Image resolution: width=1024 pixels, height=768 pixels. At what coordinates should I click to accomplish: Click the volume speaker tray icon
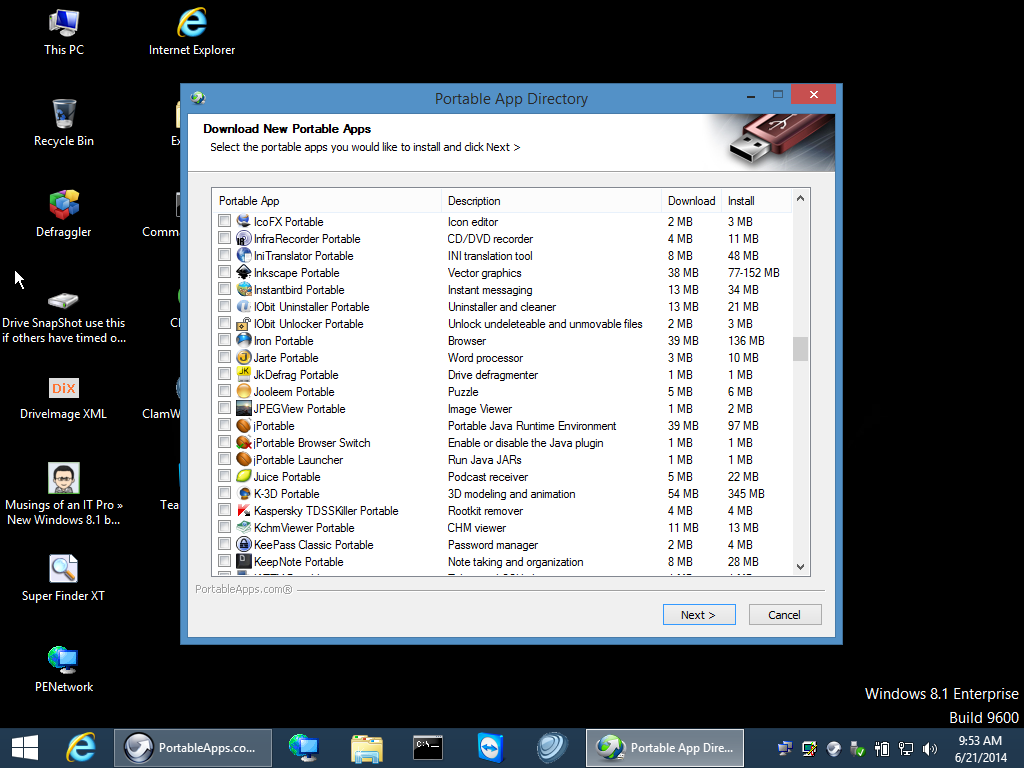[929, 748]
